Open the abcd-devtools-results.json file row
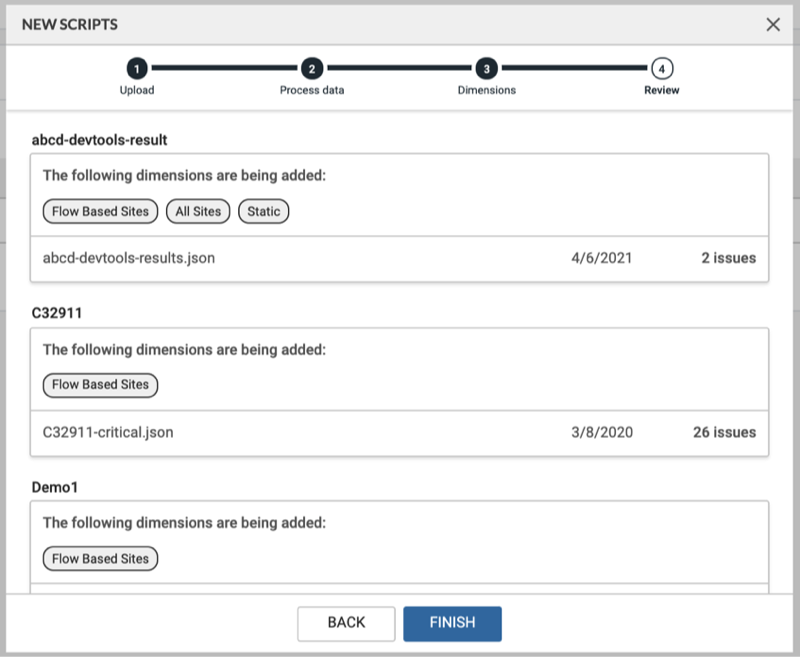Viewport: 800px width, 657px height. coord(129,258)
